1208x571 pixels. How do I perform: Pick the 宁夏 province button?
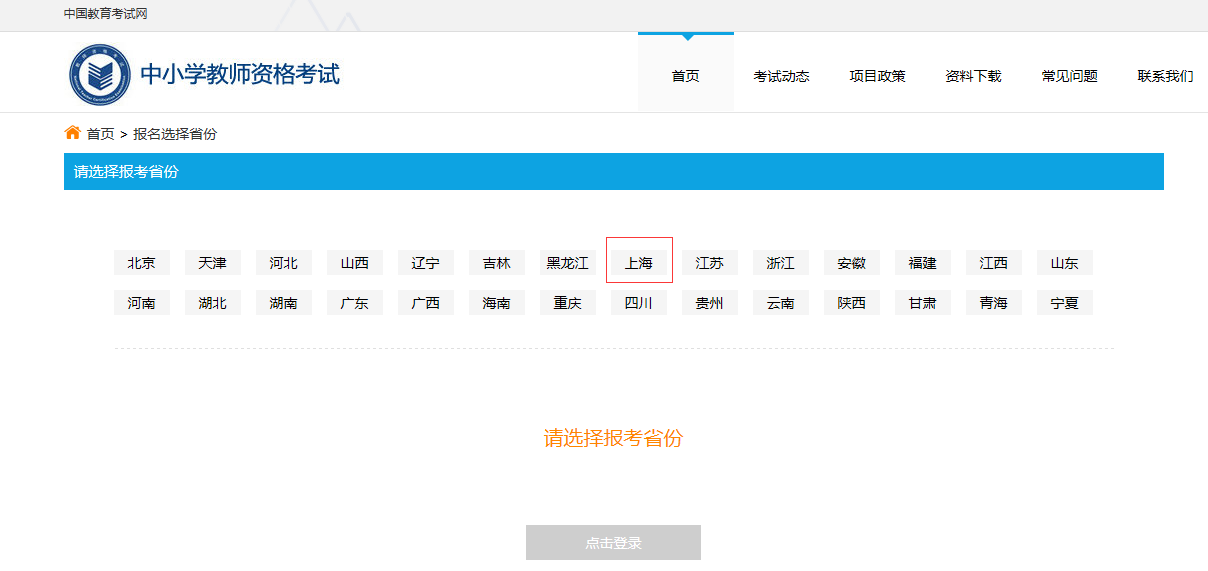point(1065,303)
